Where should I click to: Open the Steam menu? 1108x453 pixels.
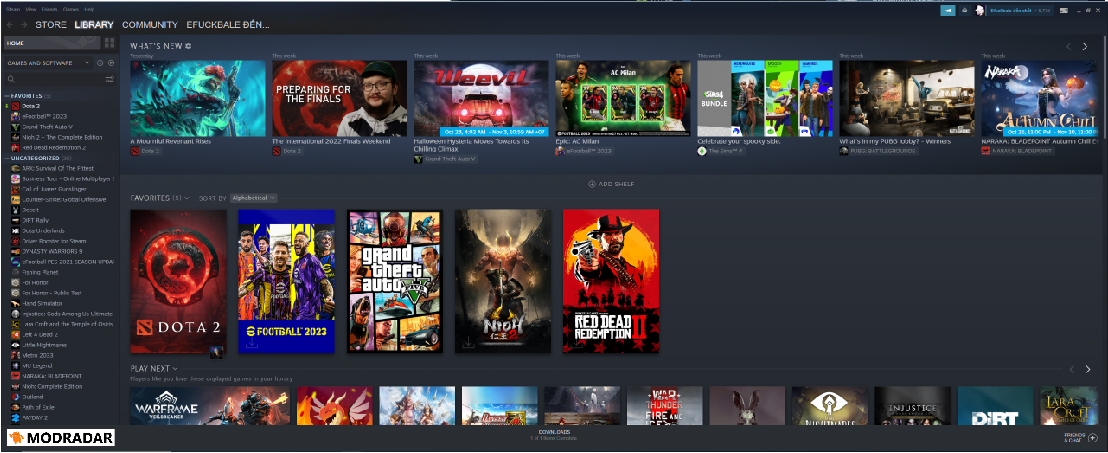click(x=13, y=10)
